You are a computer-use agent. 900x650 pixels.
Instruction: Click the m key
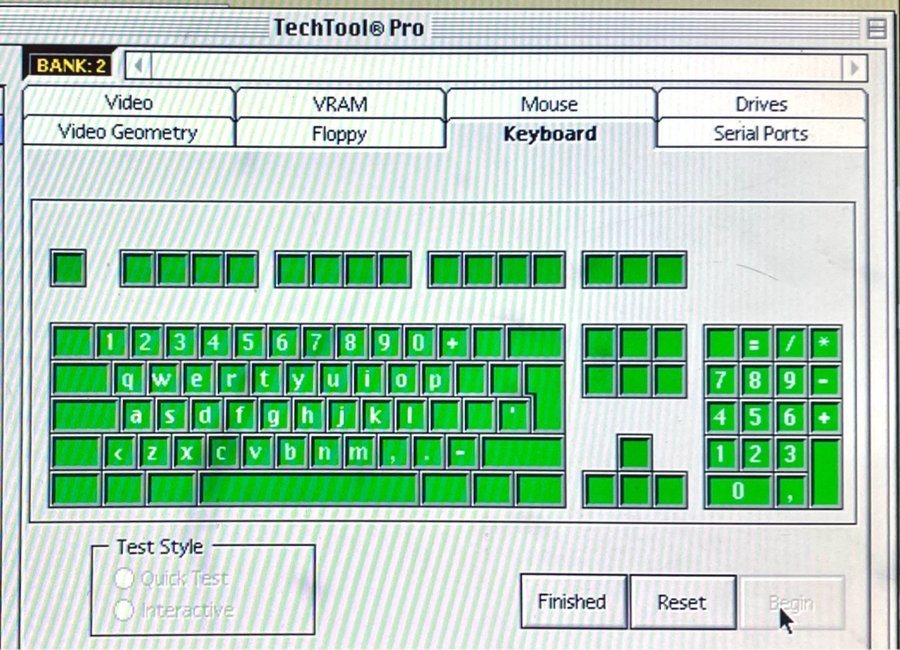[x=359, y=453]
